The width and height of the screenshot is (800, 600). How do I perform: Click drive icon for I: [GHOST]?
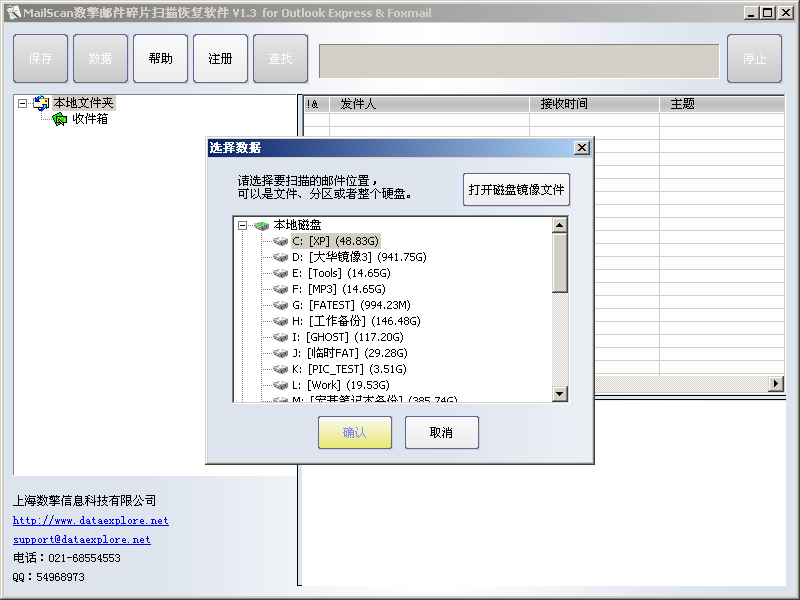click(x=280, y=337)
